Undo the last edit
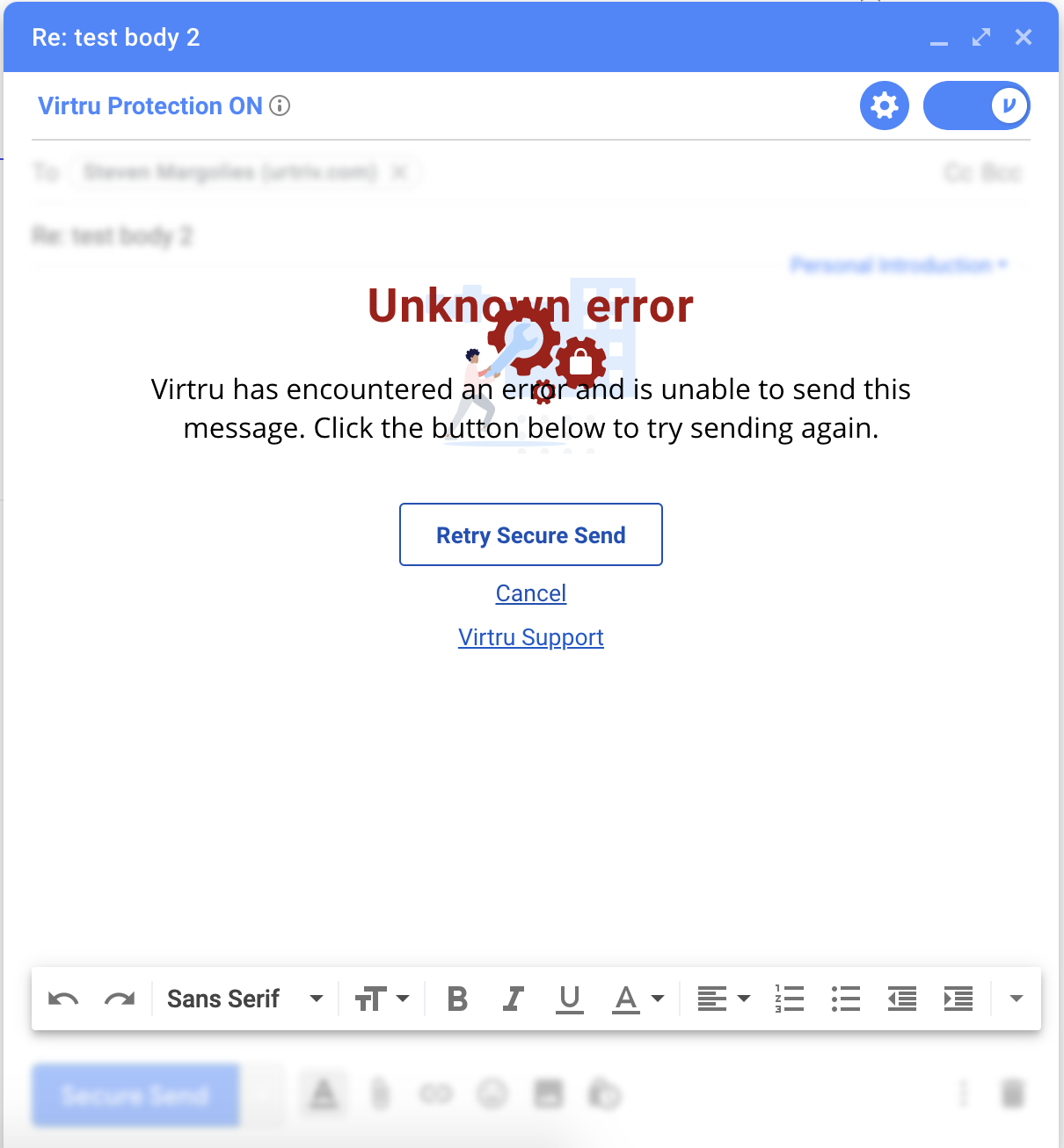The image size is (1064, 1148). 63,999
